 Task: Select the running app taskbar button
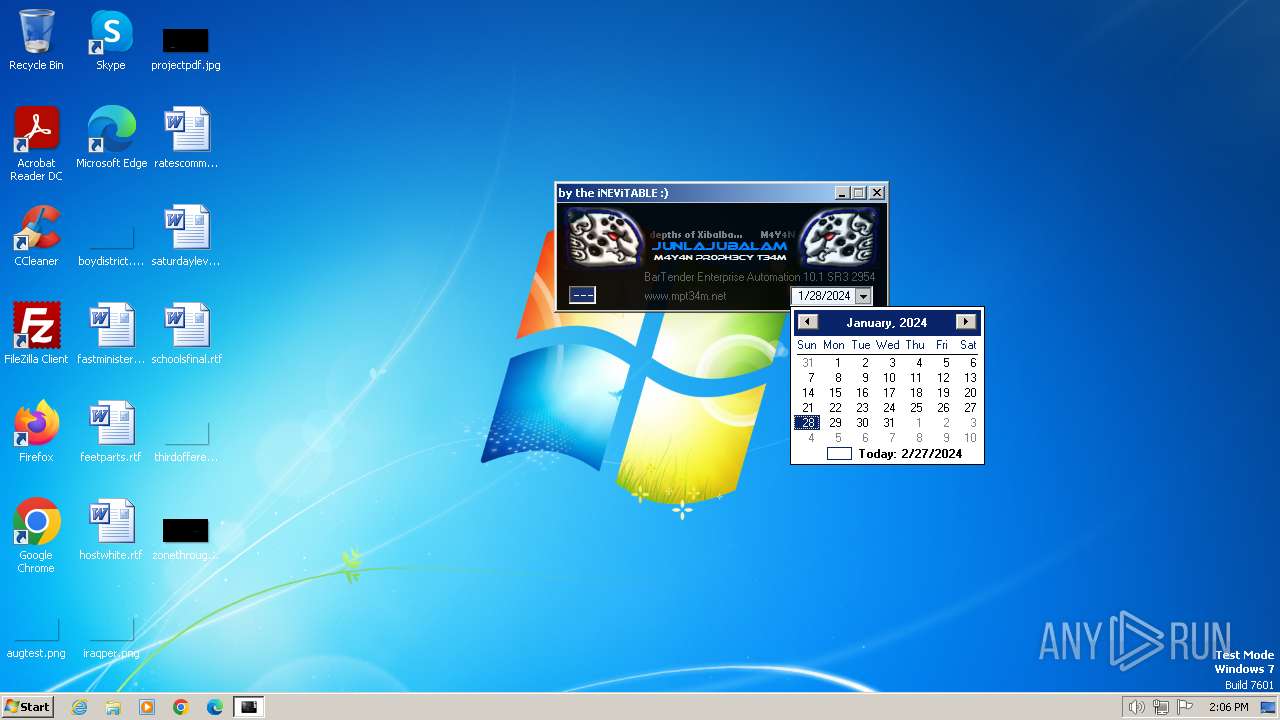click(249, 707)
